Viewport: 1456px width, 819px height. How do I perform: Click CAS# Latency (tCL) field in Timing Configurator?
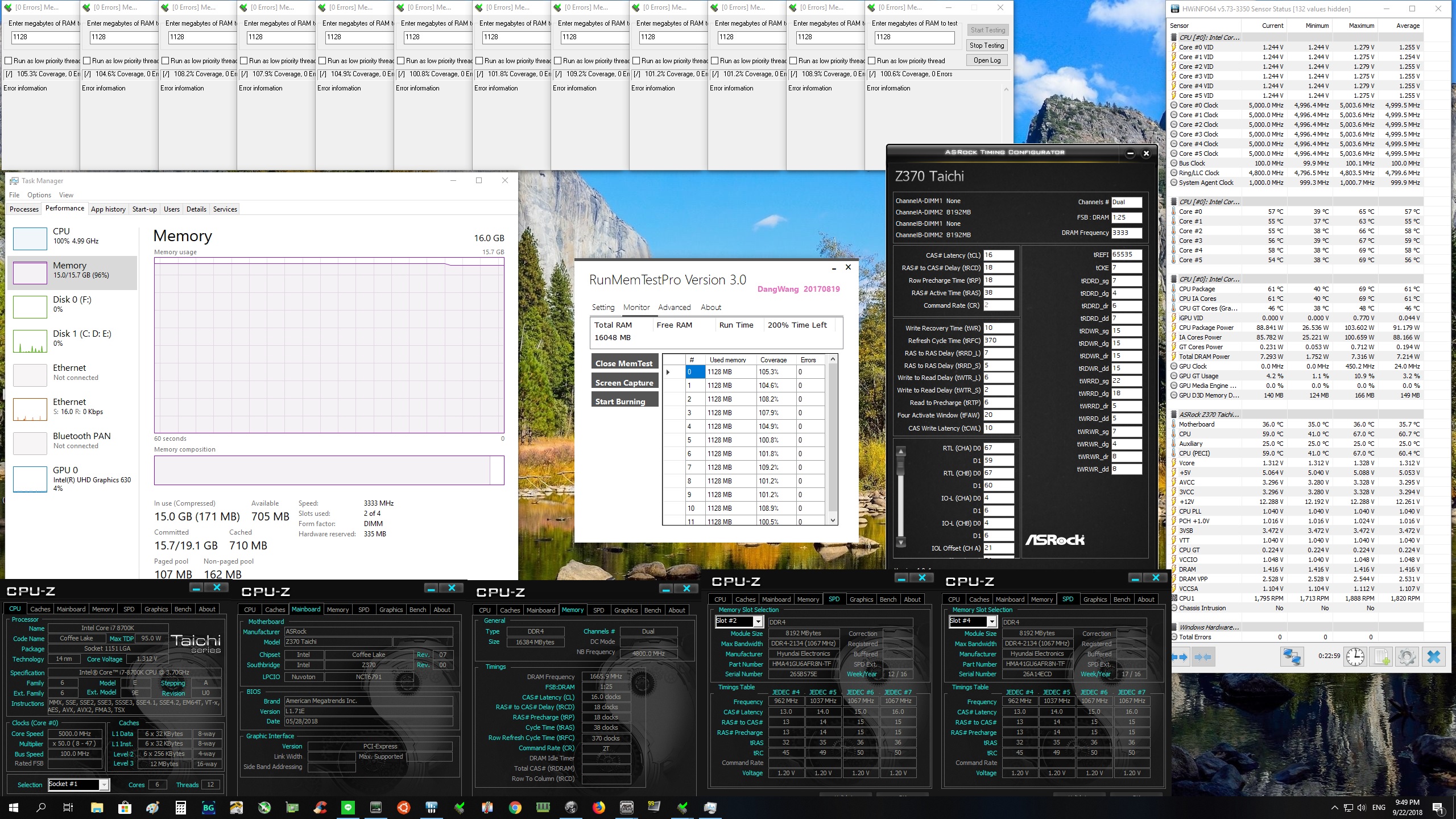point(998,255)
